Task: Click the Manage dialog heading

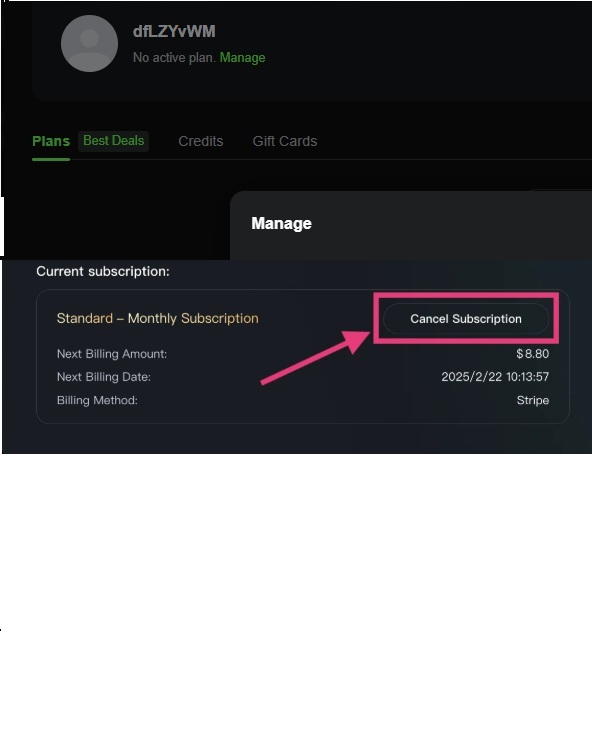Action: (x=281, y=223)
